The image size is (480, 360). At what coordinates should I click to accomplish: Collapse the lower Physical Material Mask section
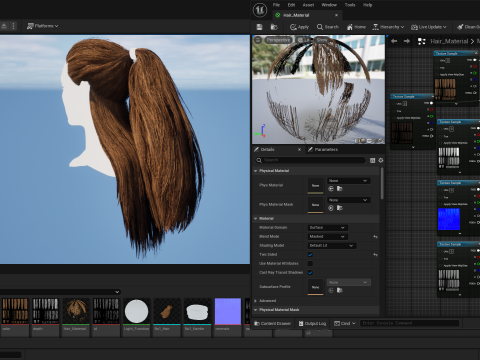coord(256,310)
